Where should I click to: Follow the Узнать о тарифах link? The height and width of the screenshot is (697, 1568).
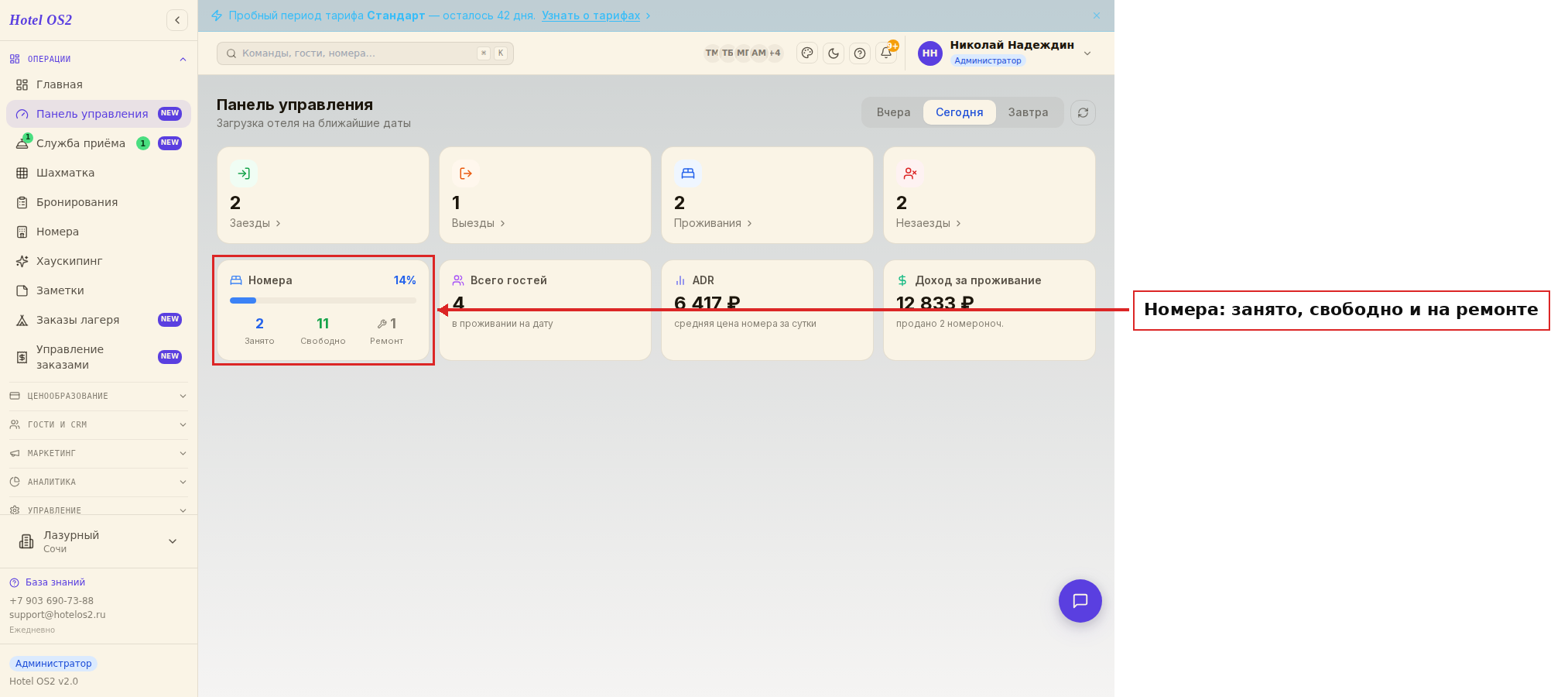click(591, 15)
